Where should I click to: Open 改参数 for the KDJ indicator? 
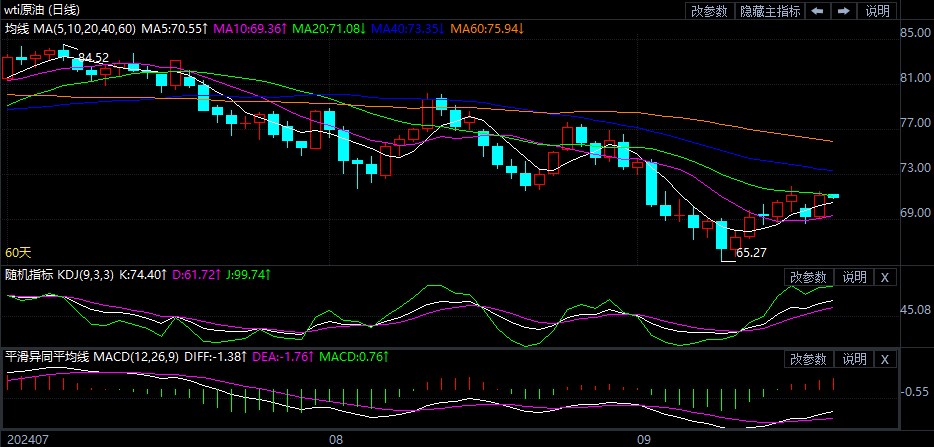coord(808,277)
